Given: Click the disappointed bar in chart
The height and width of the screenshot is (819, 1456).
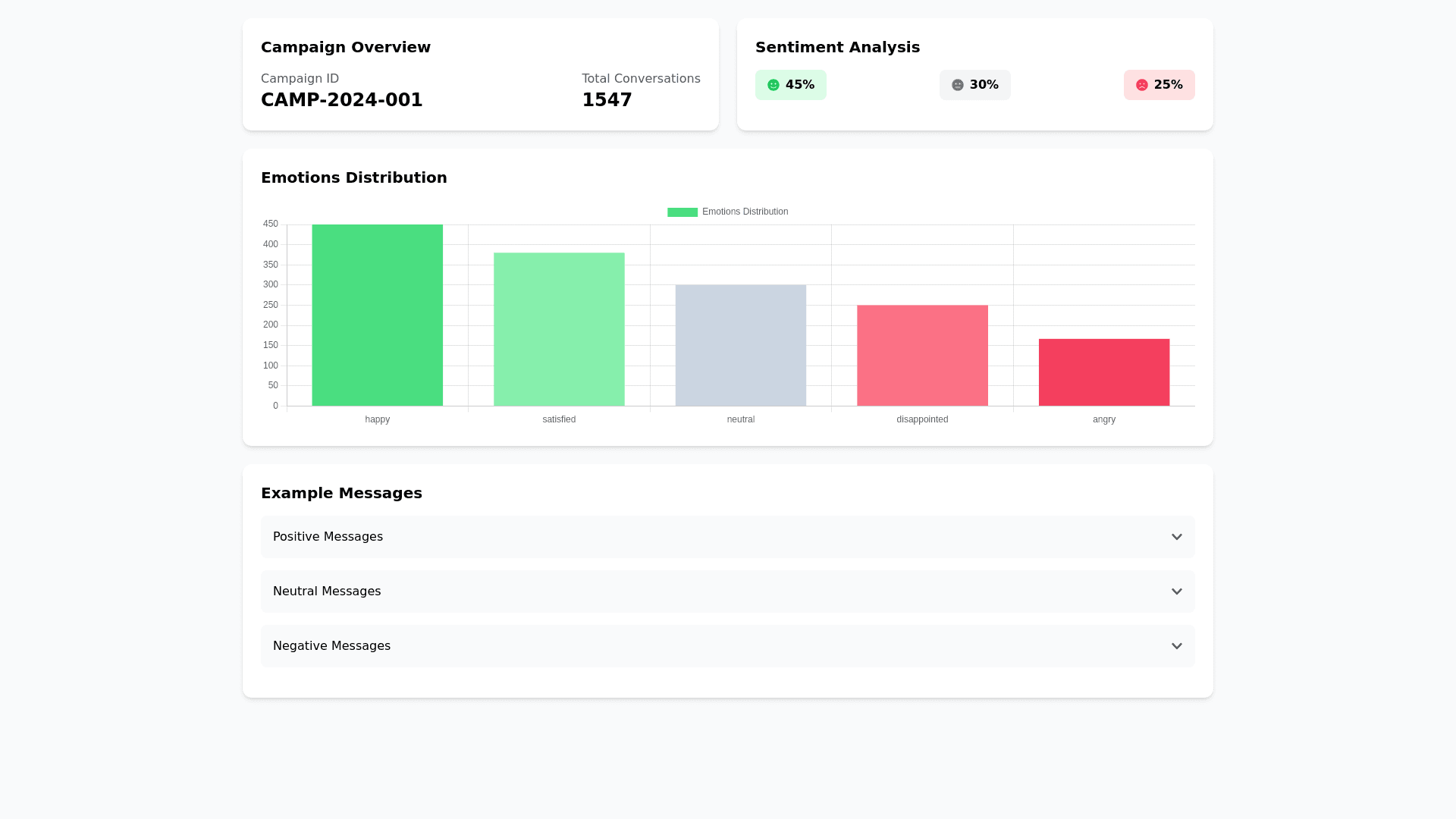Looking at the screenshot, I should pos(922,356).
